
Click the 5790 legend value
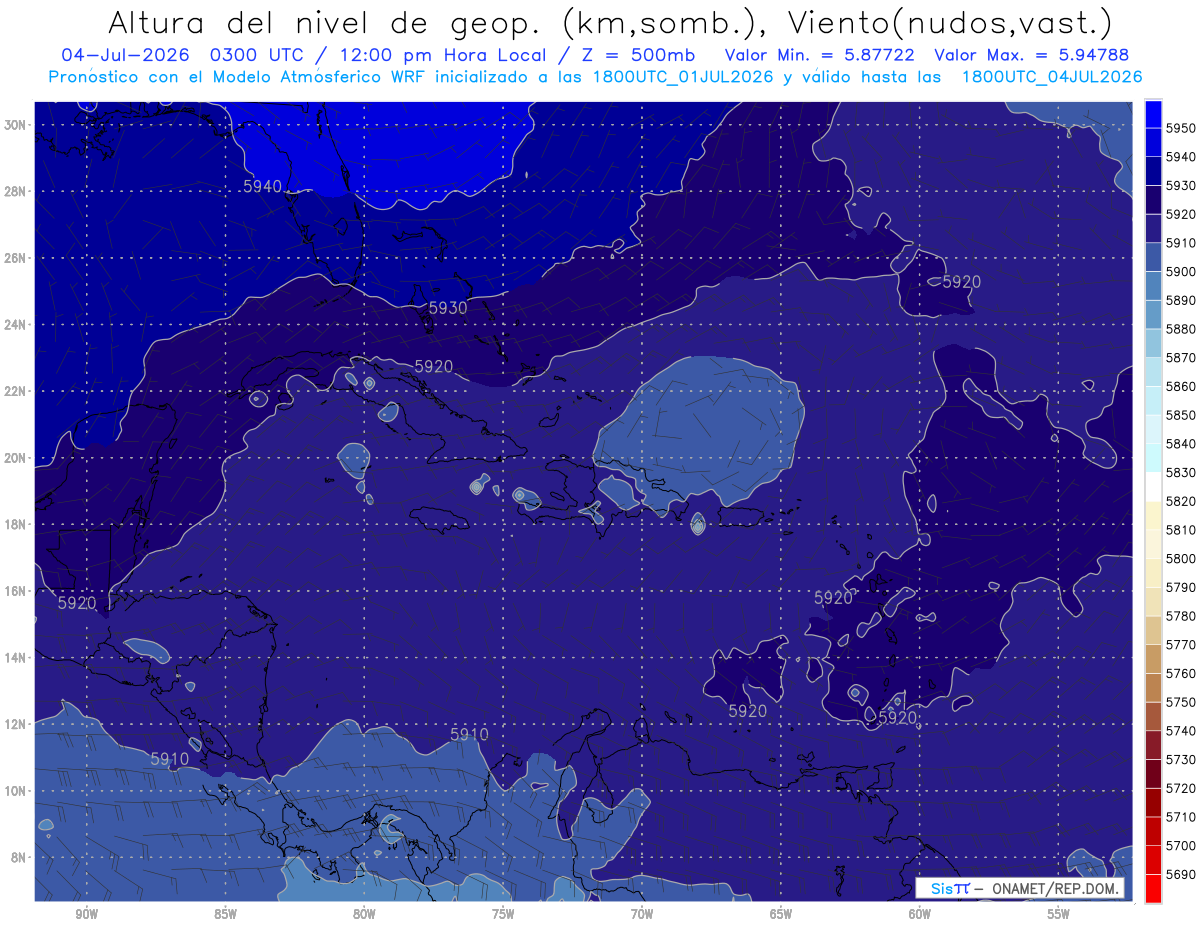tap(1181, 587)
